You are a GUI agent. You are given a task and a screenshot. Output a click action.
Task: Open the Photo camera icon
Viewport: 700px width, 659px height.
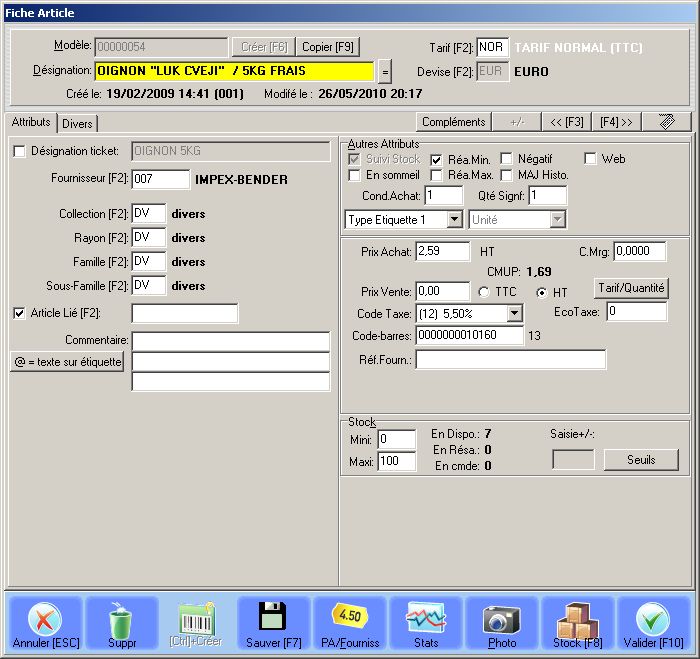[x=502, y=620]
